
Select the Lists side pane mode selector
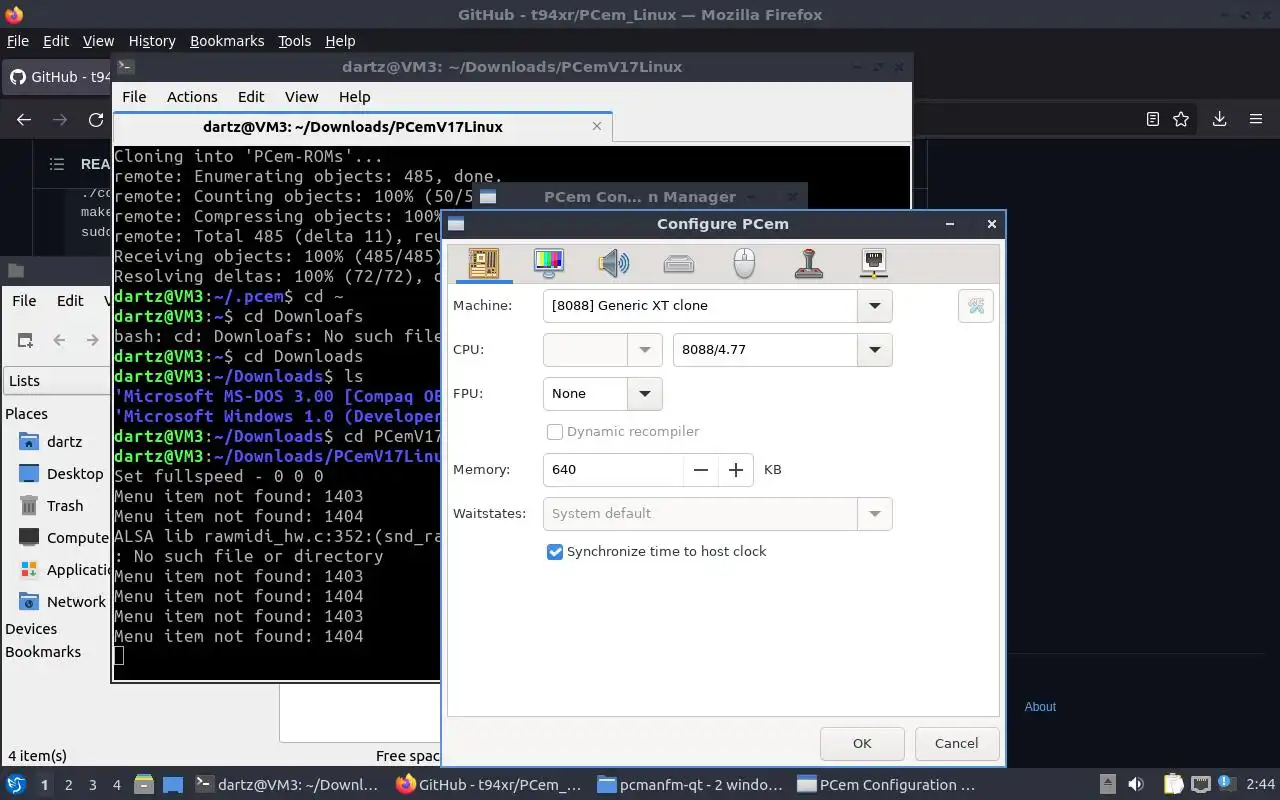click(56, 381)
